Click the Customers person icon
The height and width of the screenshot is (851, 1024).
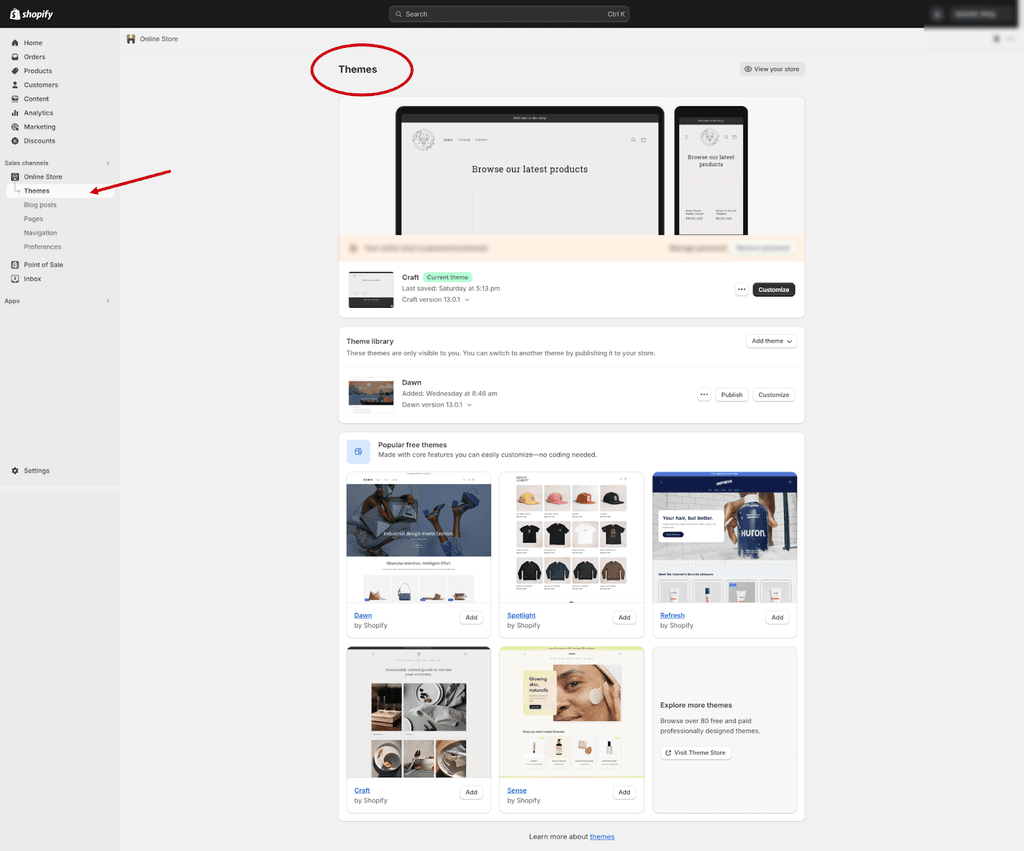tap(15, 85)
